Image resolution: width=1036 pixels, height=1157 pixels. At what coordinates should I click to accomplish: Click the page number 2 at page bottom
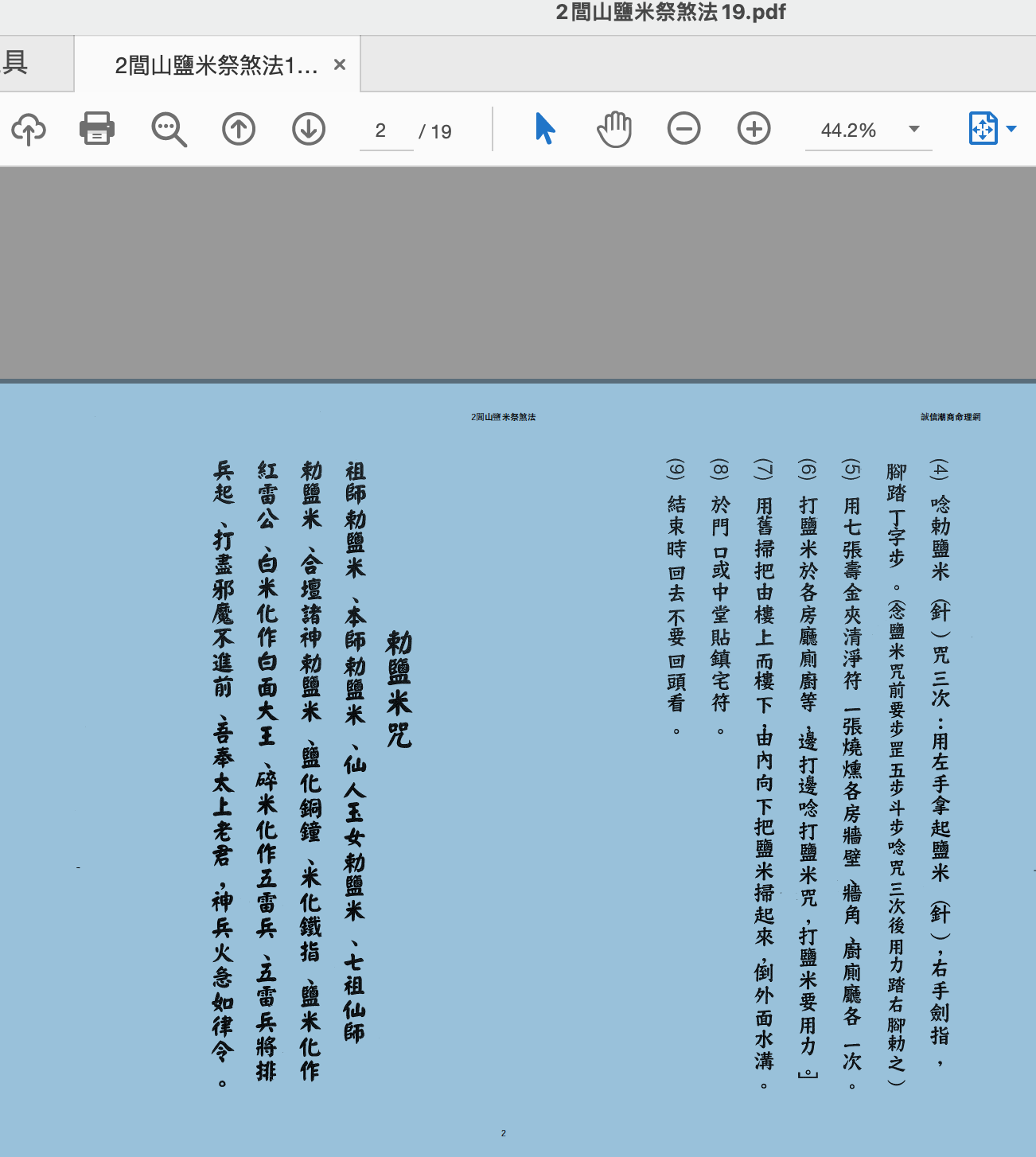[503, 1133]
